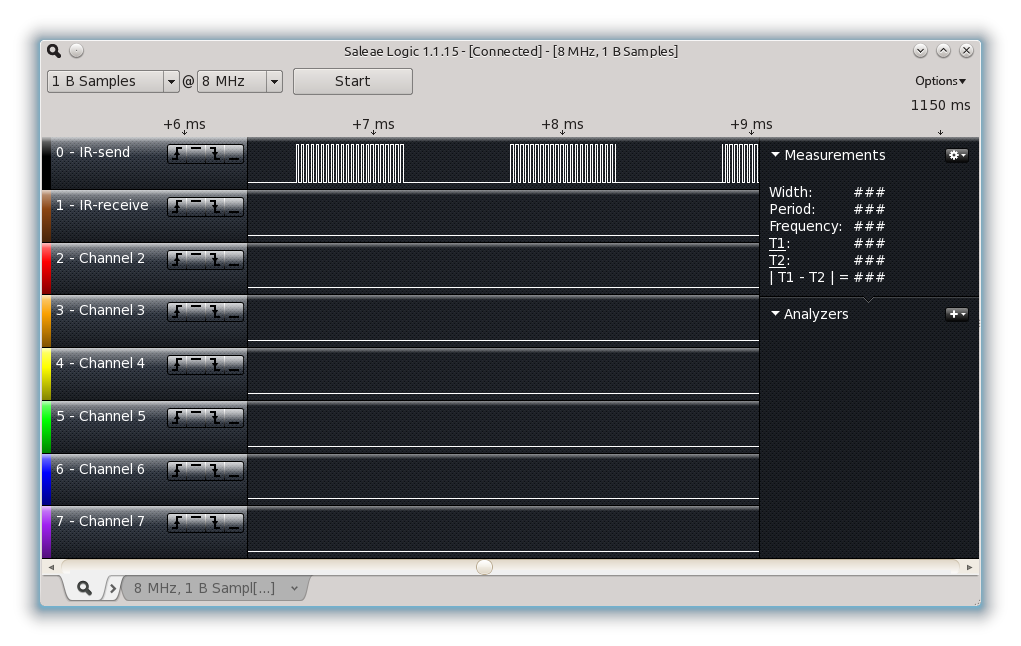This screenshot has height=646, width=1021.
Task: Toggle low level trigger on Channel 6
Action: (x=234, y=471)
